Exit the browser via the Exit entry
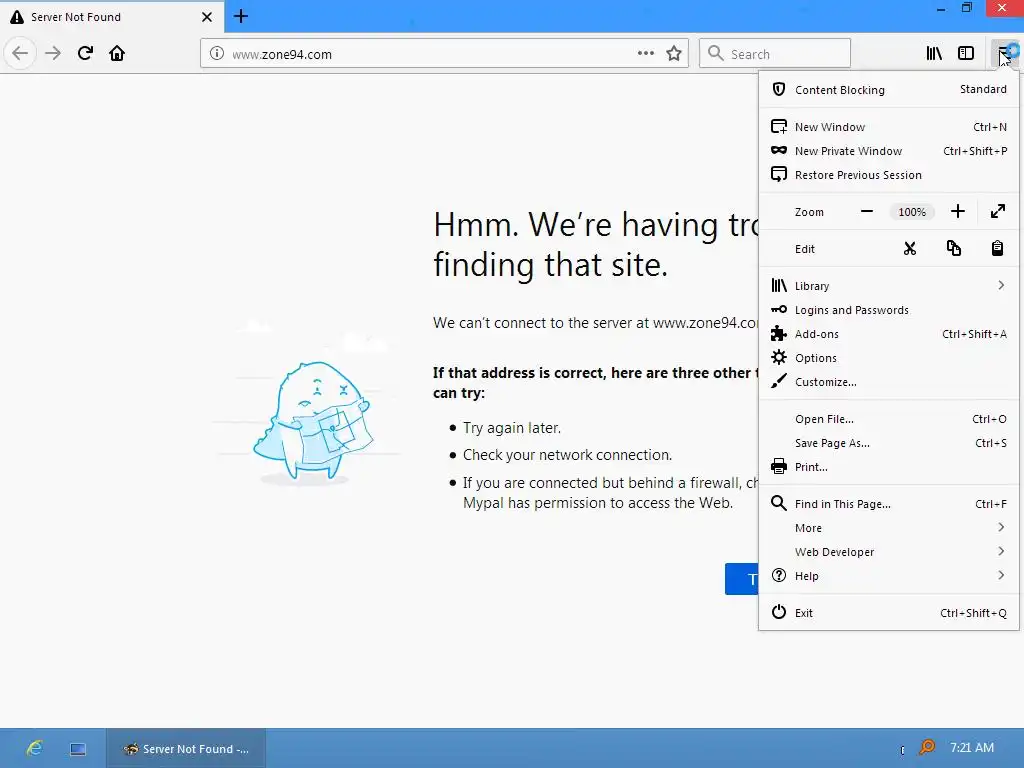Screen dimensions: 1024x768 coord(889,613)
